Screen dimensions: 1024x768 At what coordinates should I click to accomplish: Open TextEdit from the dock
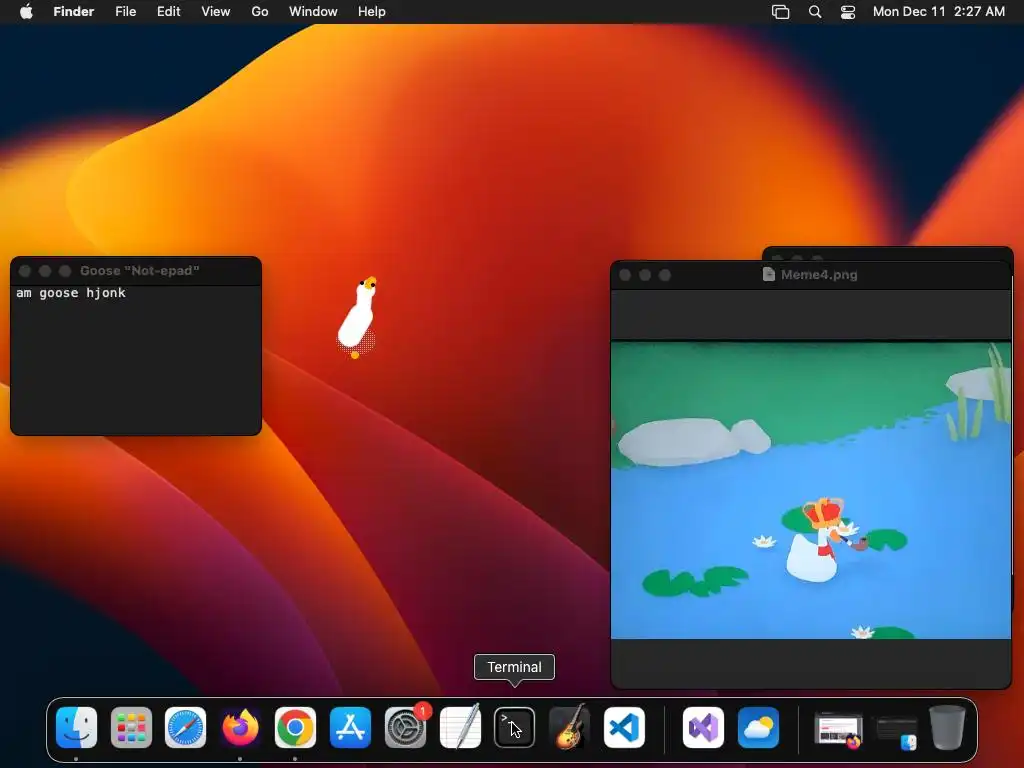click(460, 728)
